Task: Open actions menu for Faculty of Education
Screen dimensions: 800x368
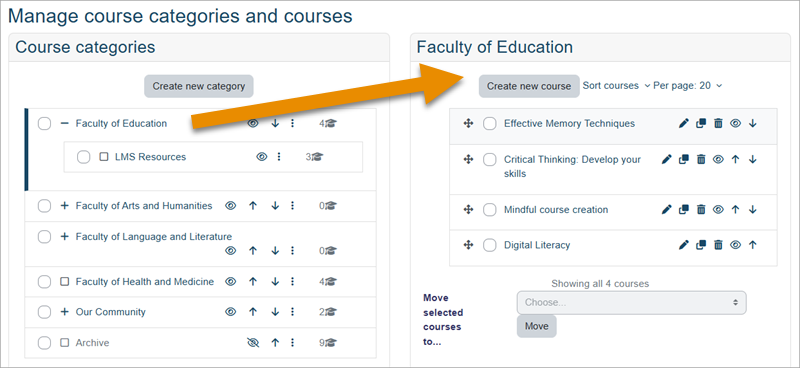Action: tap(292, 124)
